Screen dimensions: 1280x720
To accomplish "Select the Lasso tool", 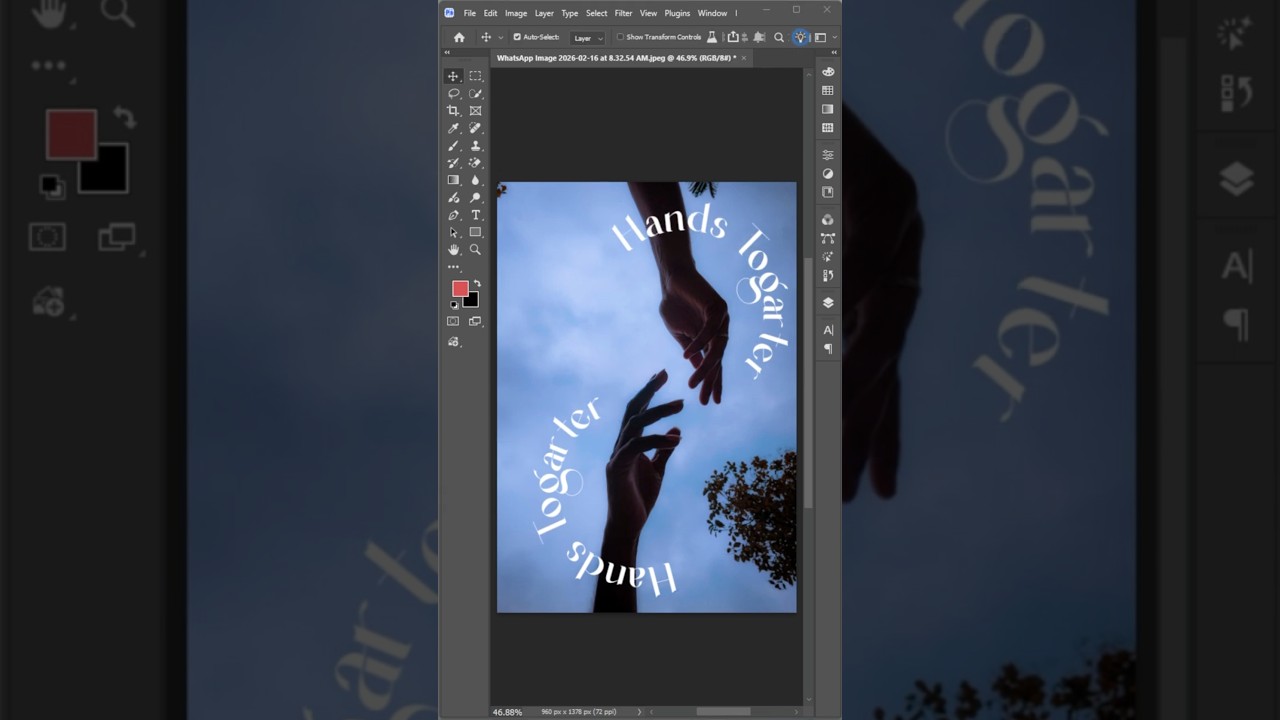I will 453,93.
